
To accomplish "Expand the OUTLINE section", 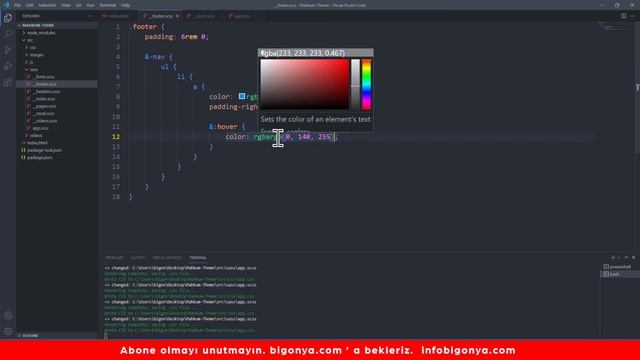I will point(57,336).
